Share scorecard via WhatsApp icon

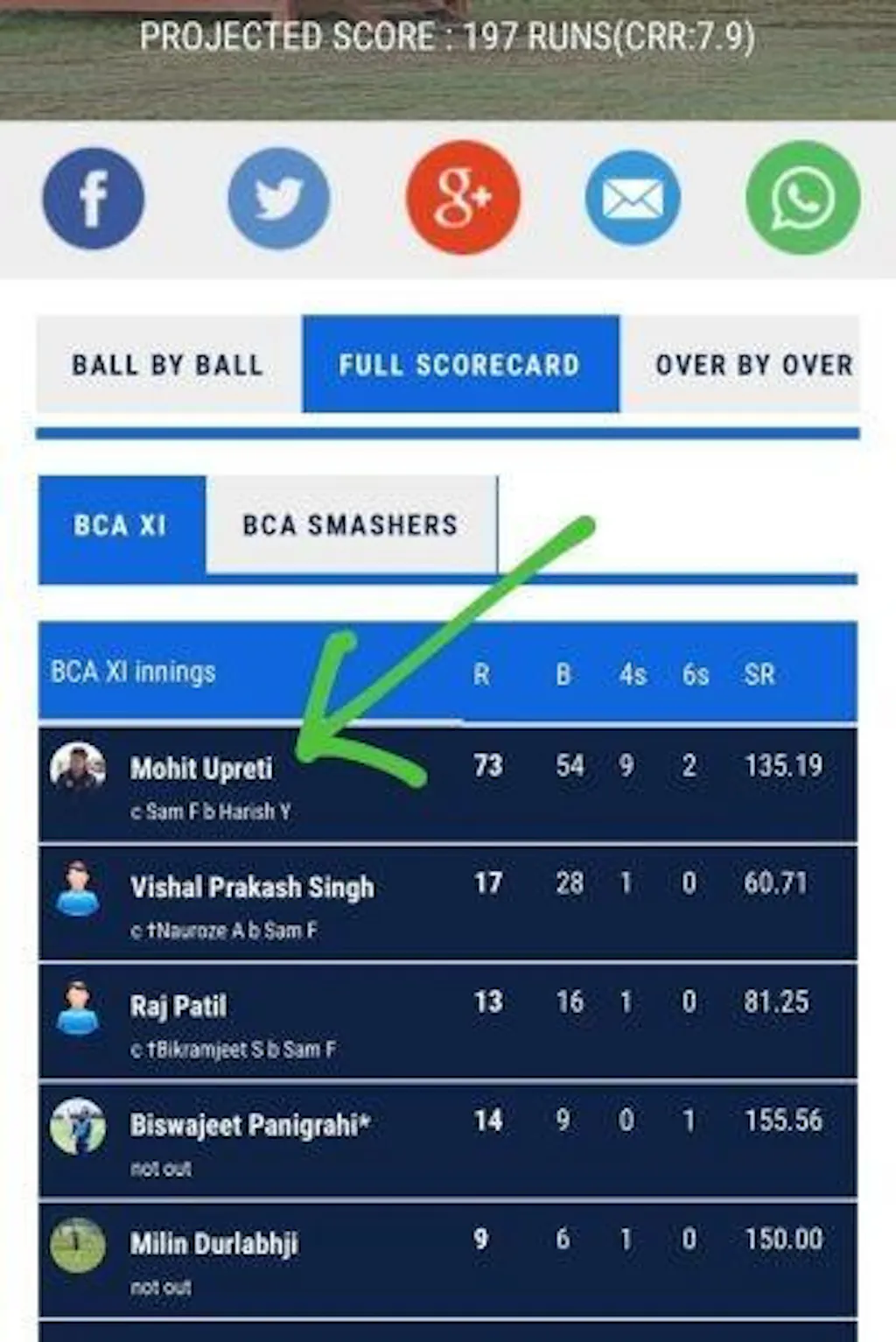tap(802, 197)
